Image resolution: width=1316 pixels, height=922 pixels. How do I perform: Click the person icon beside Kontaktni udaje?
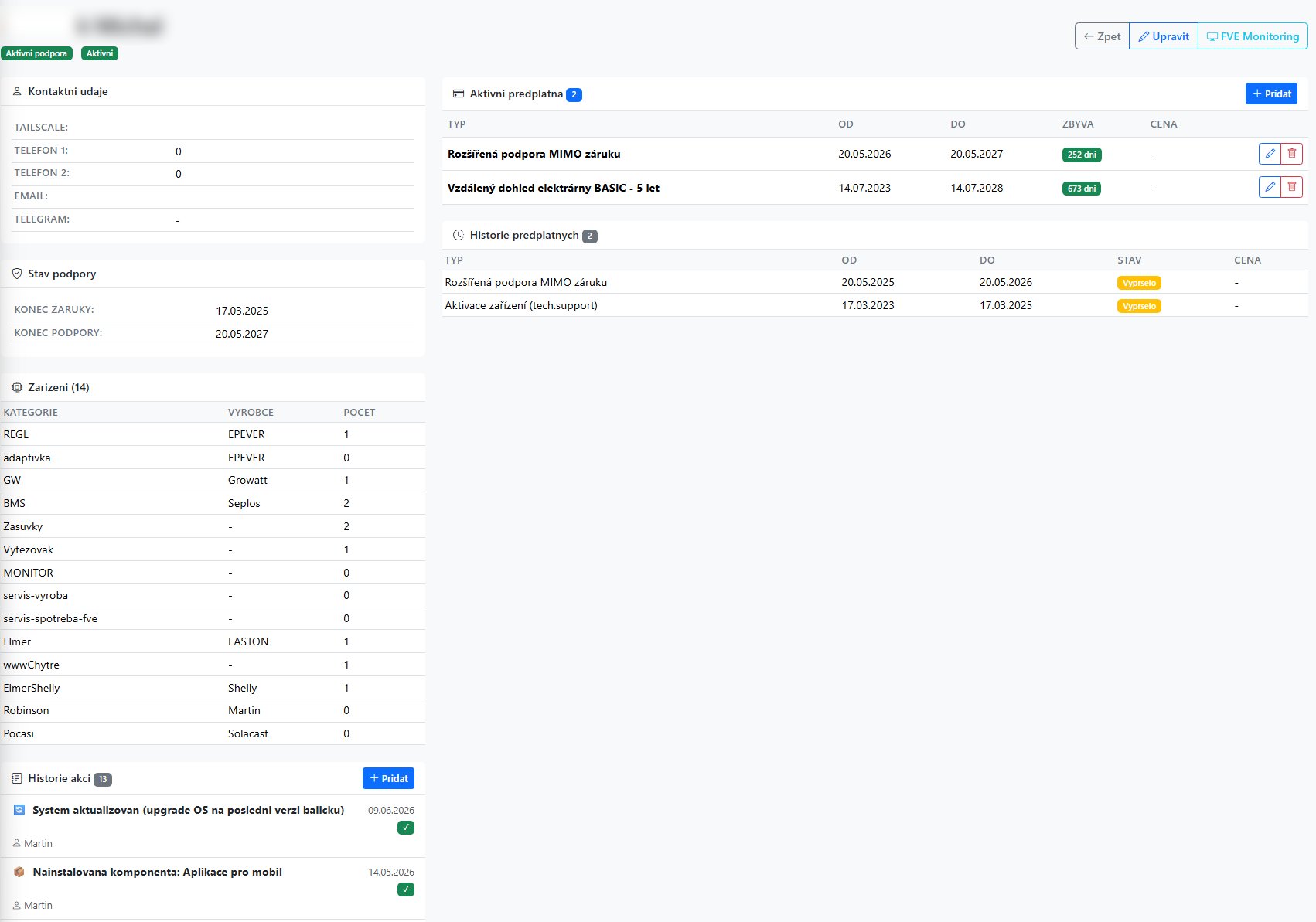[x=17, y=91]
